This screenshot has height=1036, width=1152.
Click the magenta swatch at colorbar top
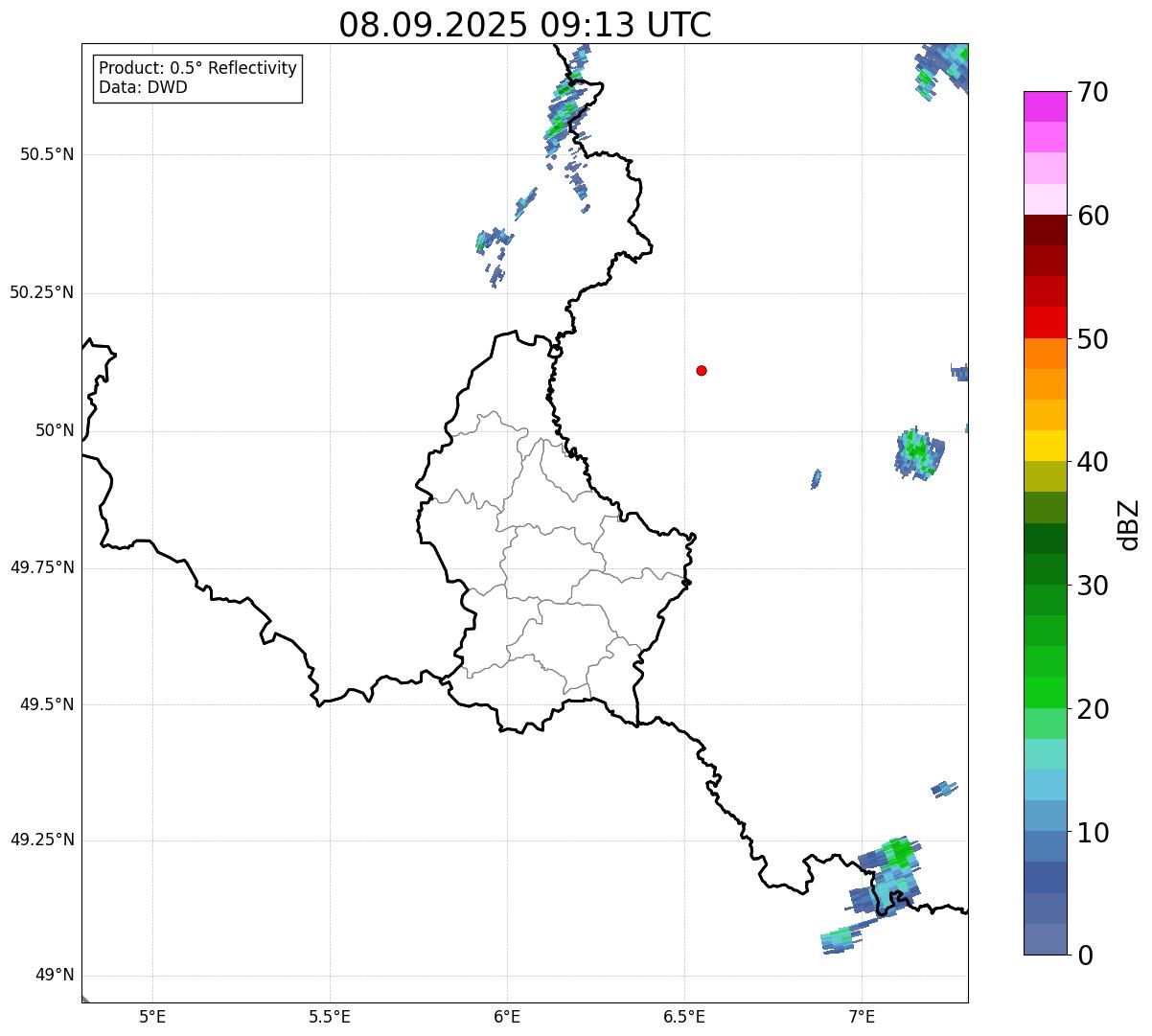point(1045,106)
